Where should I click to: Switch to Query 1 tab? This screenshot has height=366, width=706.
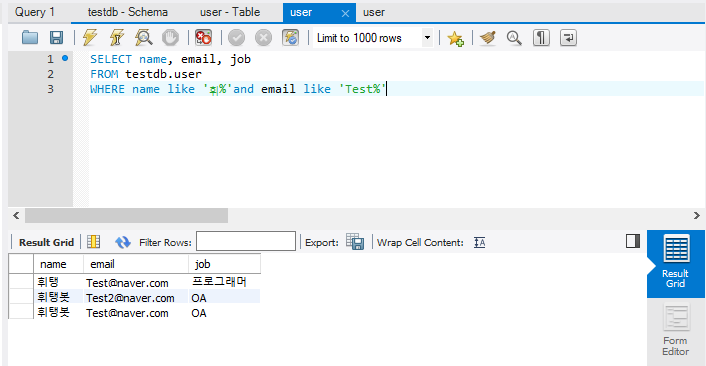(x=35, y=12)
